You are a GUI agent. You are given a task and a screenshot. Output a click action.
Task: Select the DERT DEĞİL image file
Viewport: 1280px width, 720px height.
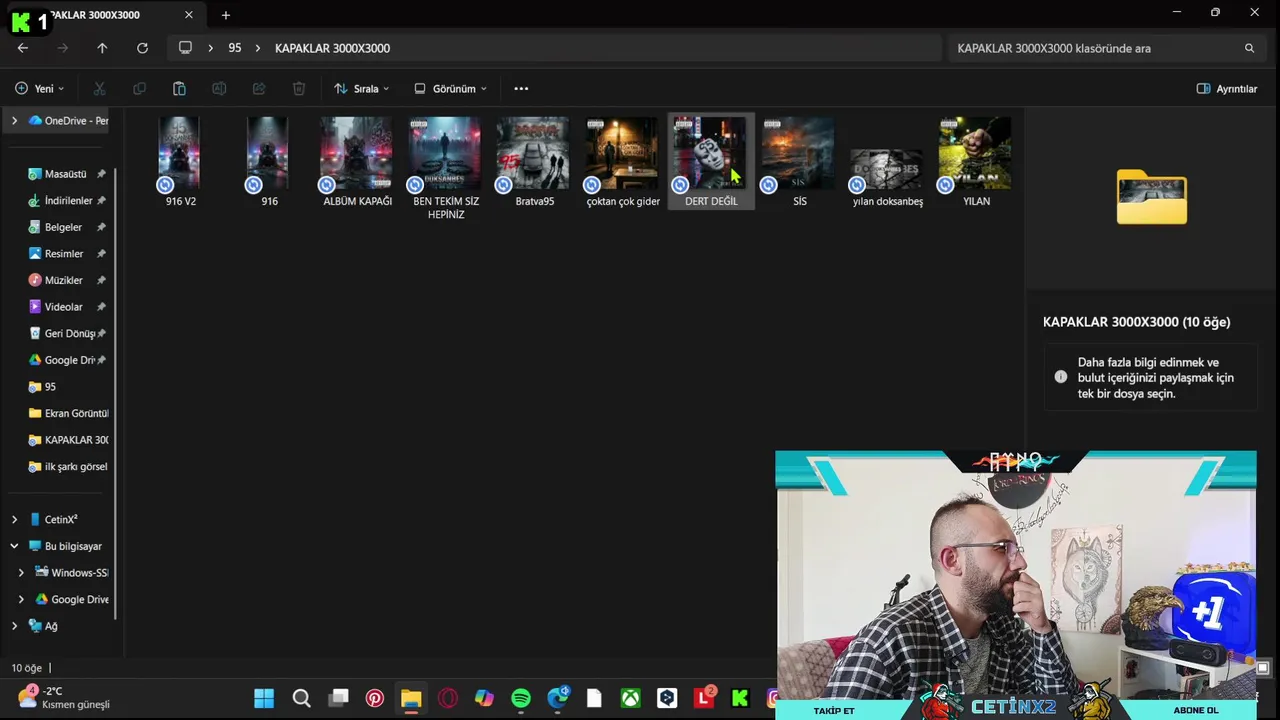click(x=710, y=161)
